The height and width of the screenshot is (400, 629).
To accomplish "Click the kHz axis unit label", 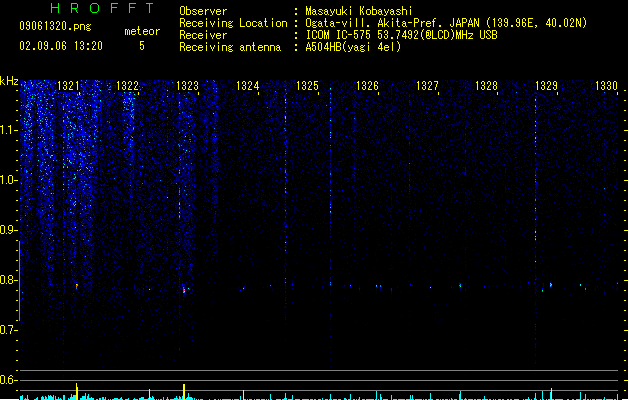I will click(x=9, y=81).
